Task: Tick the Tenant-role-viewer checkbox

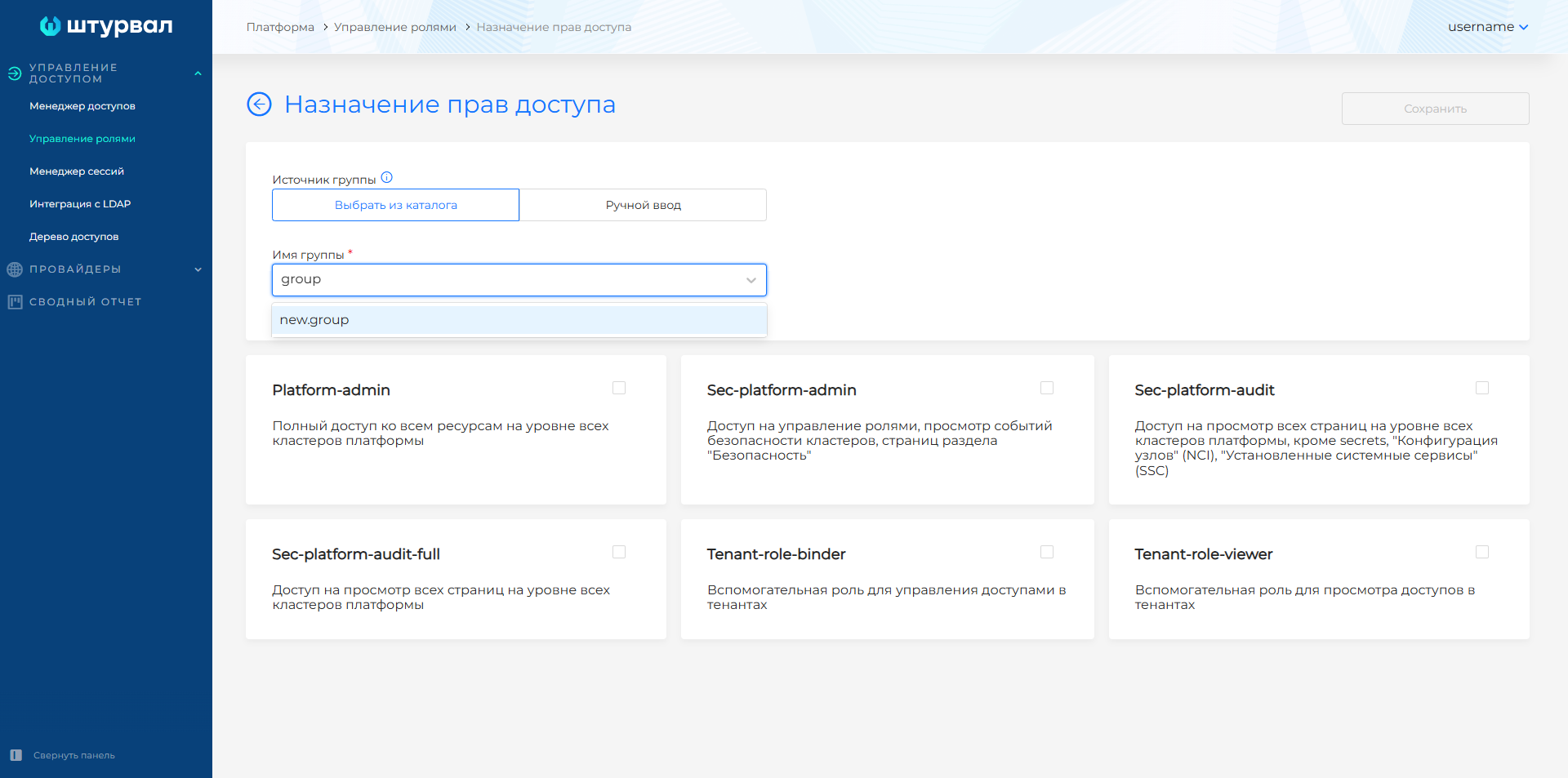Action: (x=1482, y=552)
